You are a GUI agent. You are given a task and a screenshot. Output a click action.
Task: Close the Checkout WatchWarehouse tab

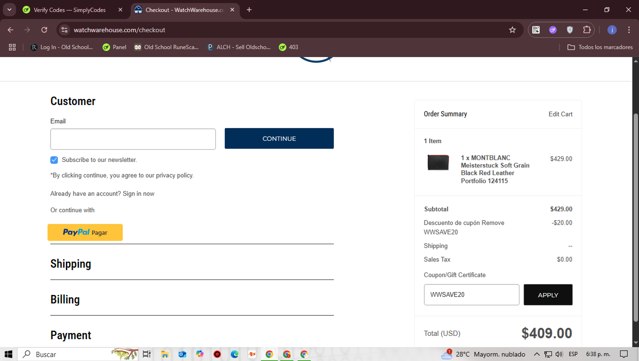[232, 10]
